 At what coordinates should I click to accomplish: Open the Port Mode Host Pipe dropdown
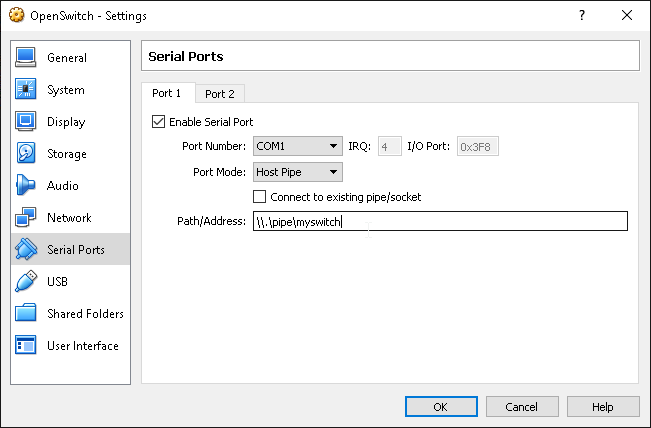coord(298,172)
